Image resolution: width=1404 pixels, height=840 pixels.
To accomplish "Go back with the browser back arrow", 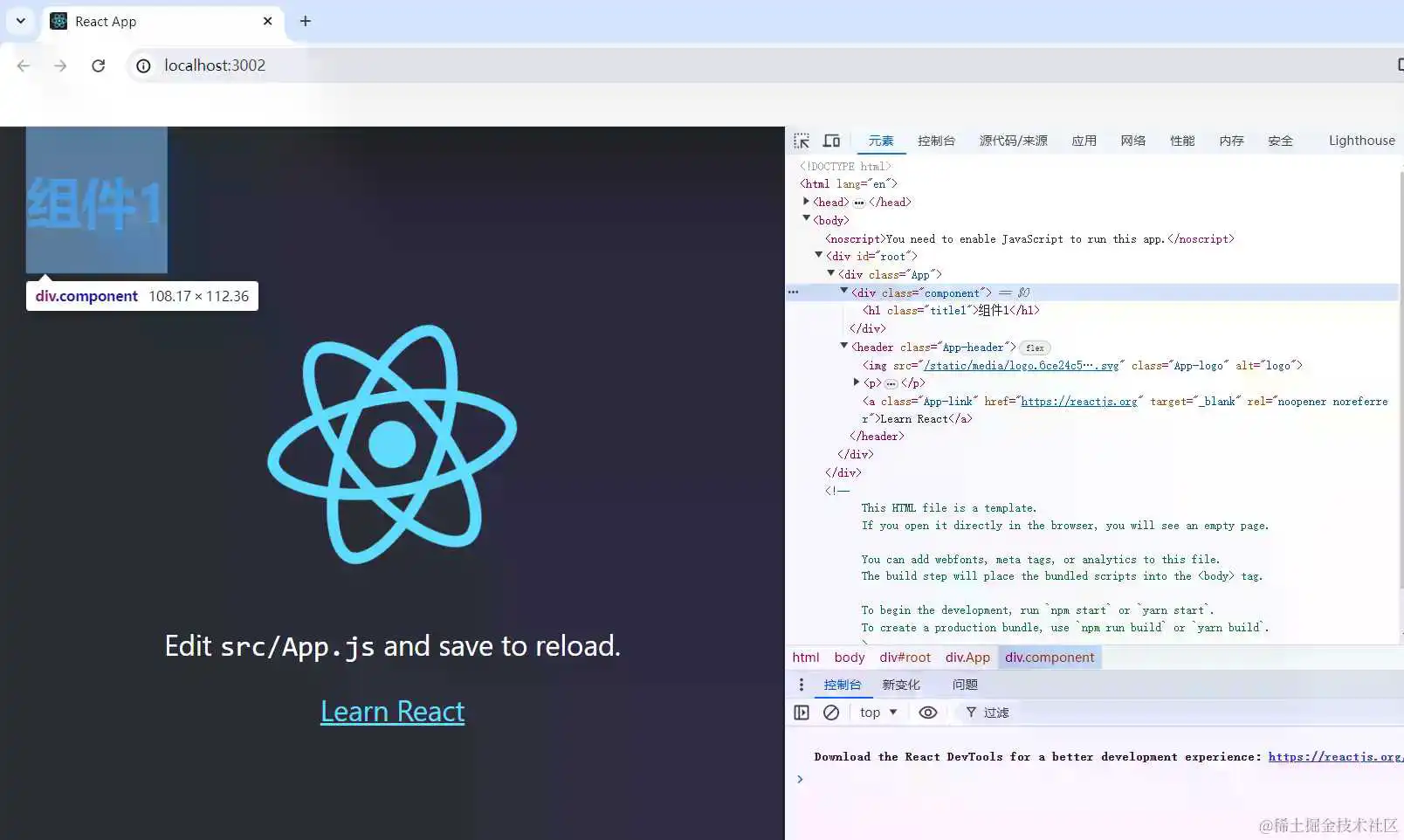I will [x=24, y=65].
